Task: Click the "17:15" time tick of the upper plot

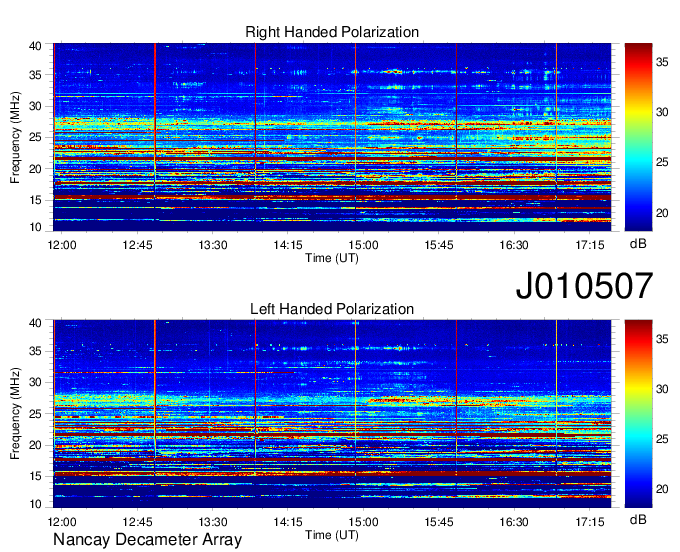Action: point(590,245)
